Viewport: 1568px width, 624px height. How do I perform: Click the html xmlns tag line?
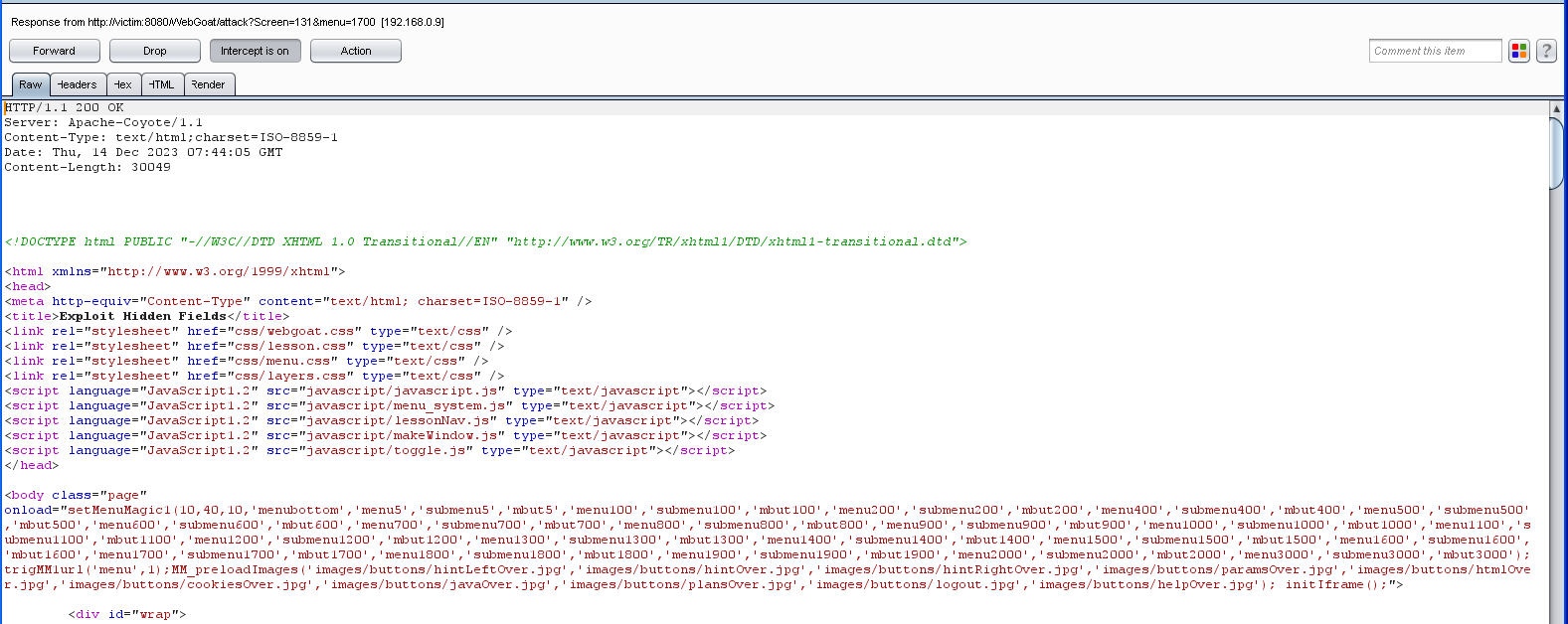click(x=175, y=271)
